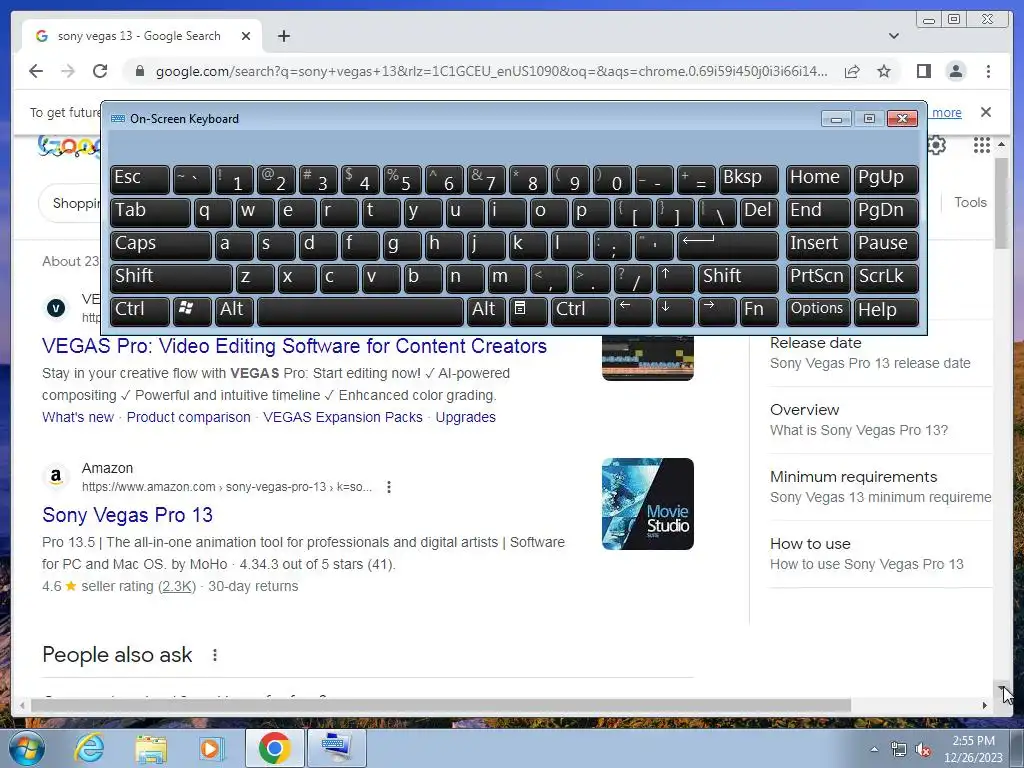This screenshot has height=768, width=1024.
Task: Click the Movie Studio product thumbnail
Action: pyautogui.click(x=647, y=504)
